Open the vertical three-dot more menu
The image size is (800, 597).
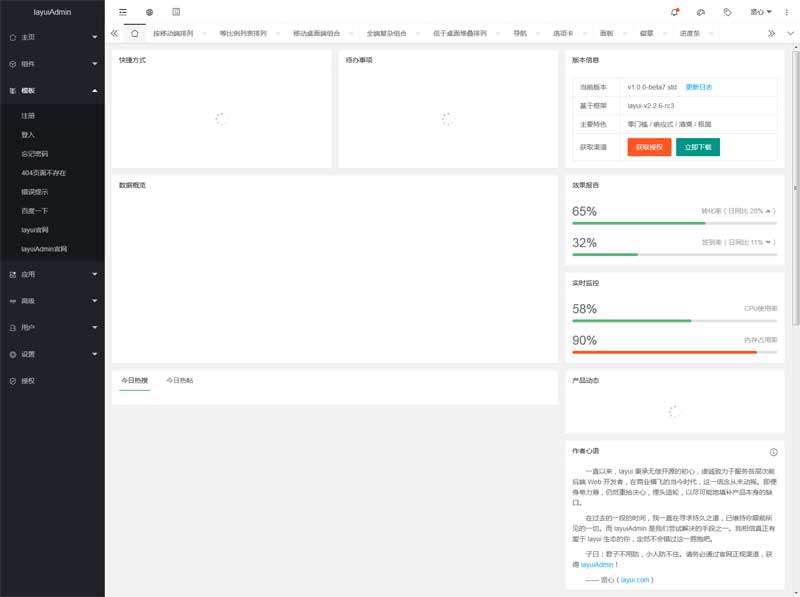786,12
